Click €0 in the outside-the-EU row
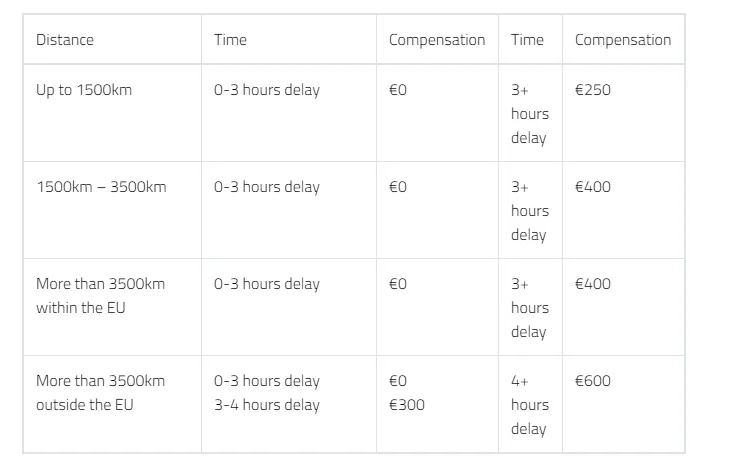Viewport: 737px width, 474px height. 398,381
